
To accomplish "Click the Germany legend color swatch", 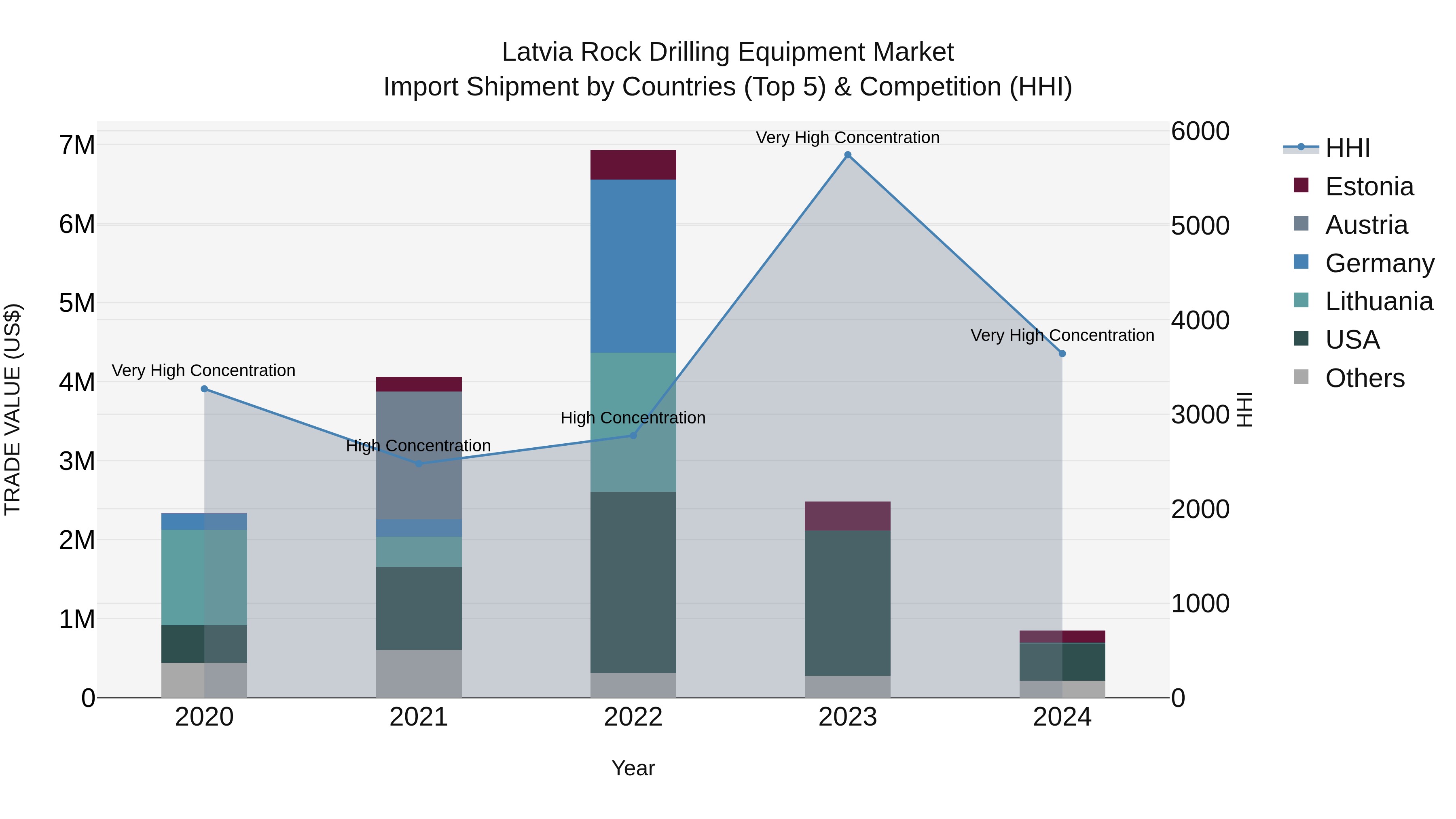I will [1301, 262].
